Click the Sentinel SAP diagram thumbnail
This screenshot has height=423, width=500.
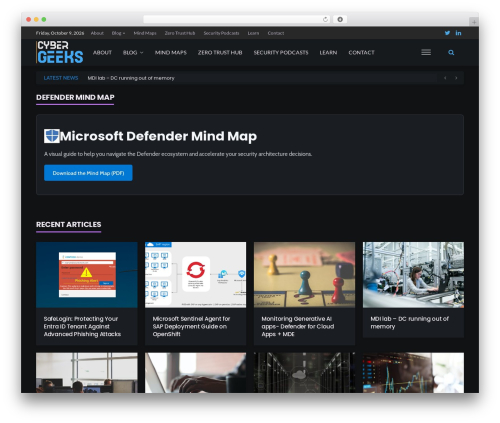[x=195, y=275]
